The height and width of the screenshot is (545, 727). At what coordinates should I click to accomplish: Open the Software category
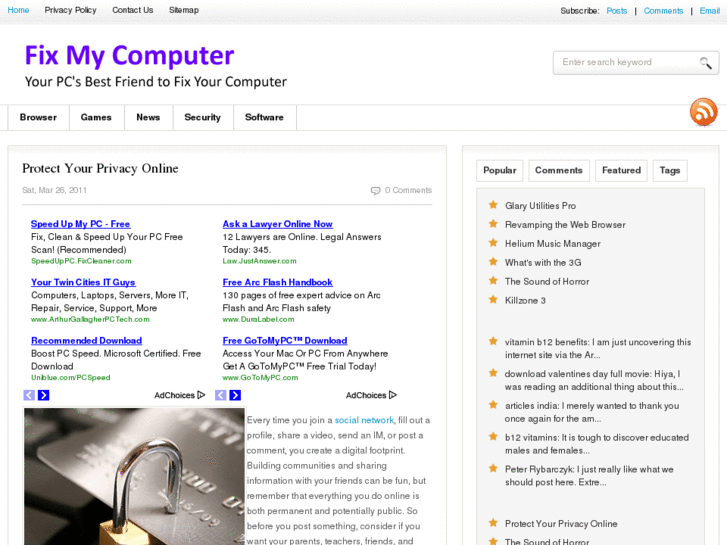coord(264,117)
